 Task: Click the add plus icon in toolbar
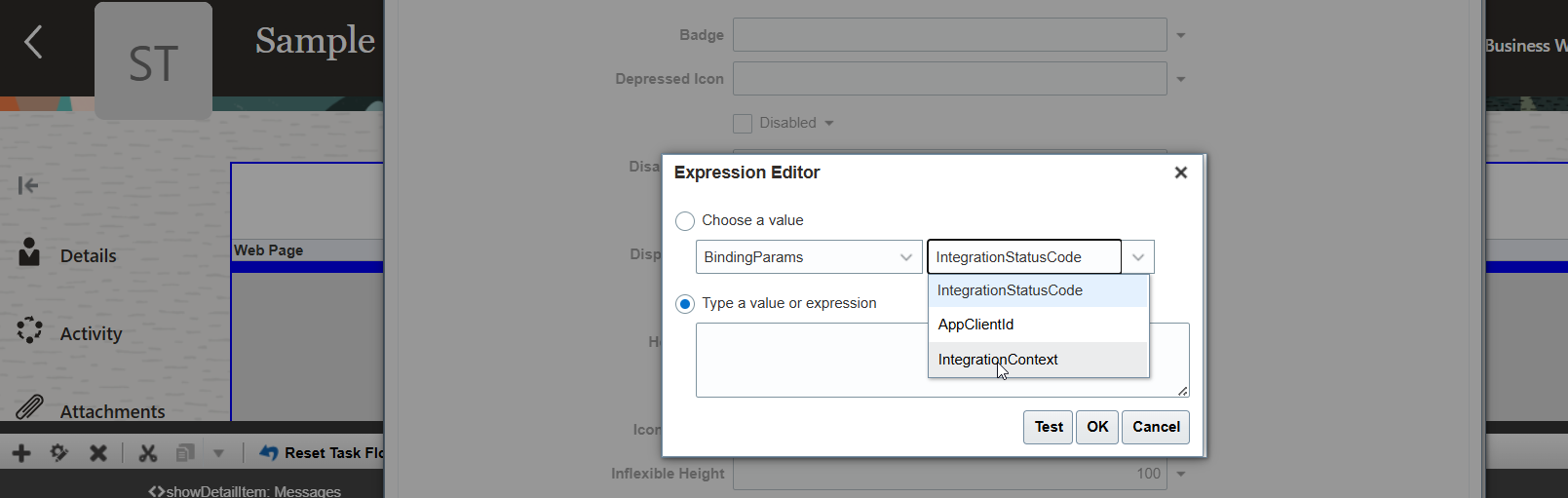21,453
